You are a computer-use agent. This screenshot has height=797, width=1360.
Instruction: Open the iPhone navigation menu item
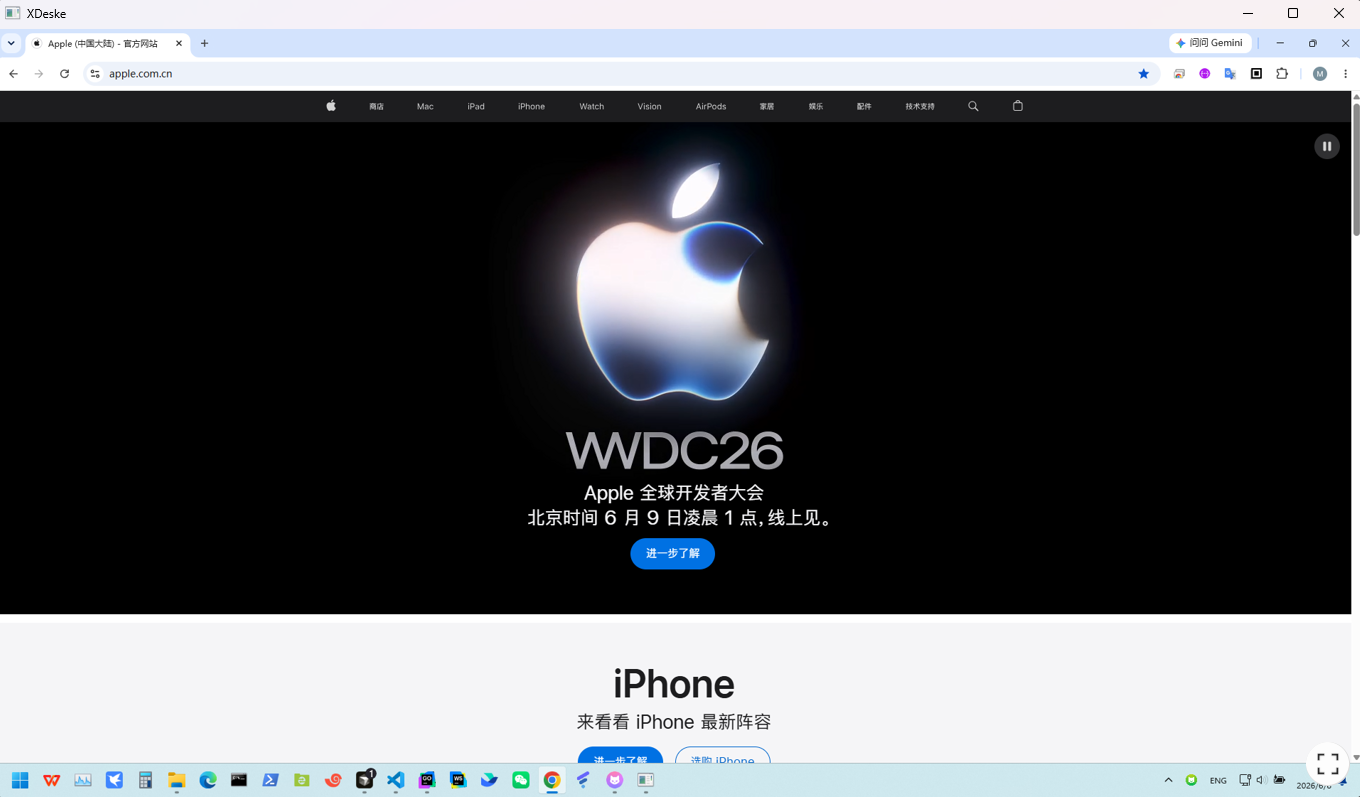pyautogui.click(x=531, y=106)
